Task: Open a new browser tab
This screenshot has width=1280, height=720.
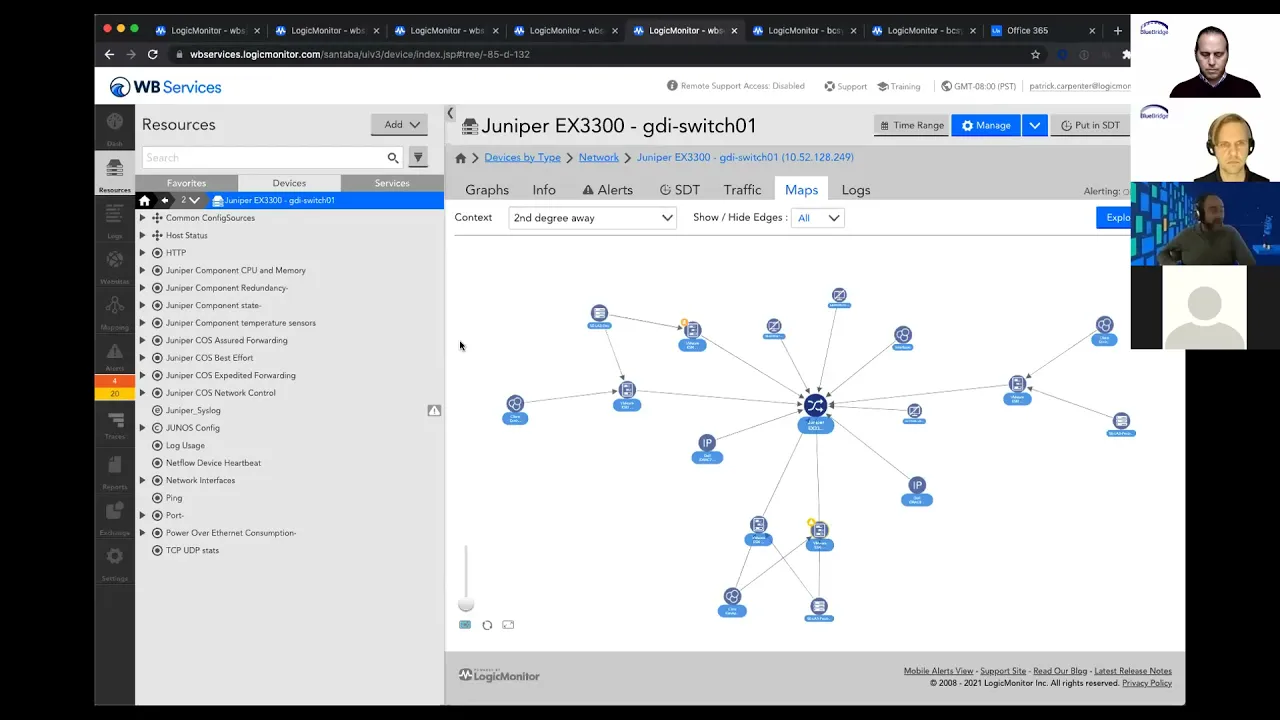Action: click(1118, 30)
